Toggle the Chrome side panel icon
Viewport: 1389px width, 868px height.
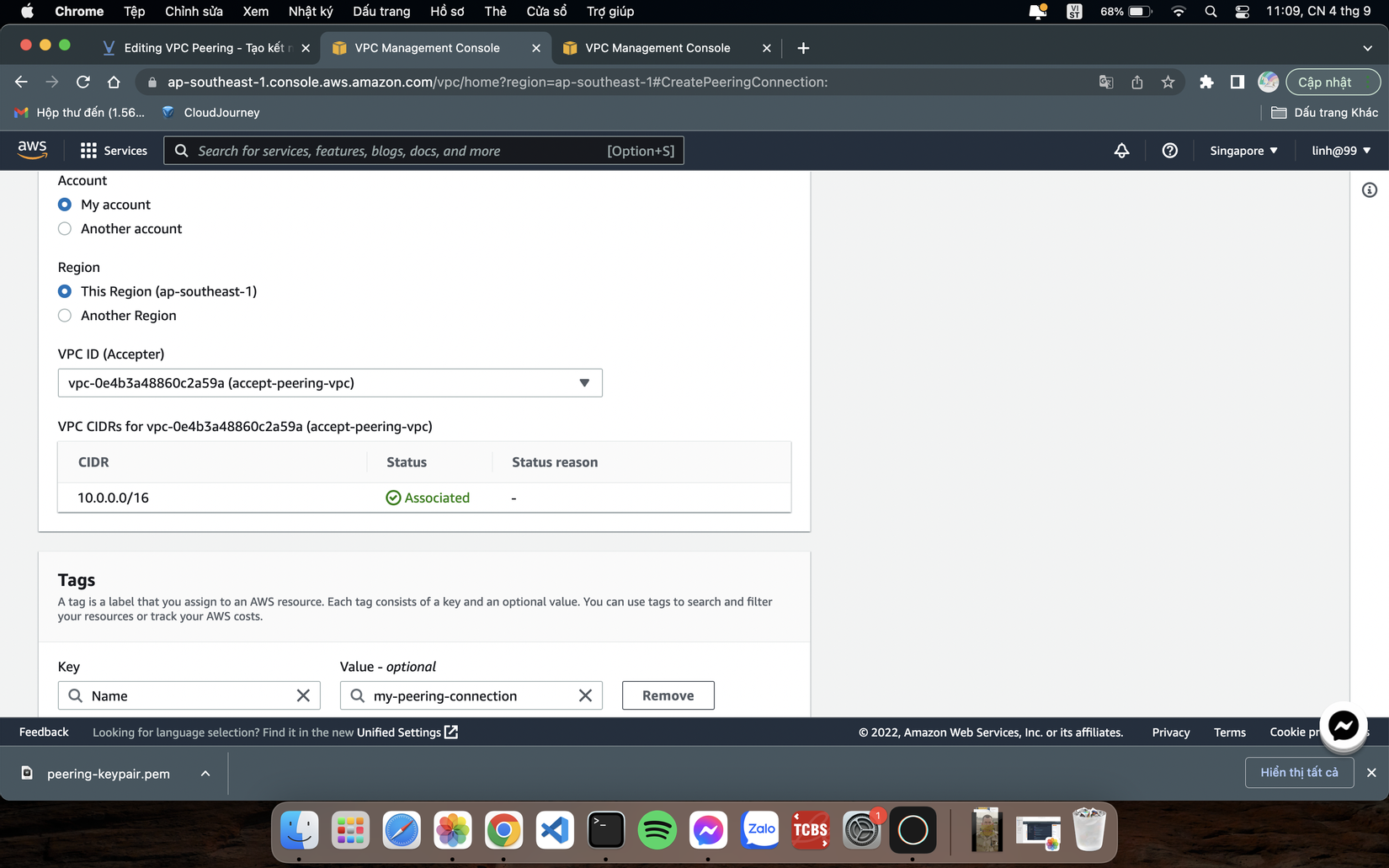point(1237,82)
